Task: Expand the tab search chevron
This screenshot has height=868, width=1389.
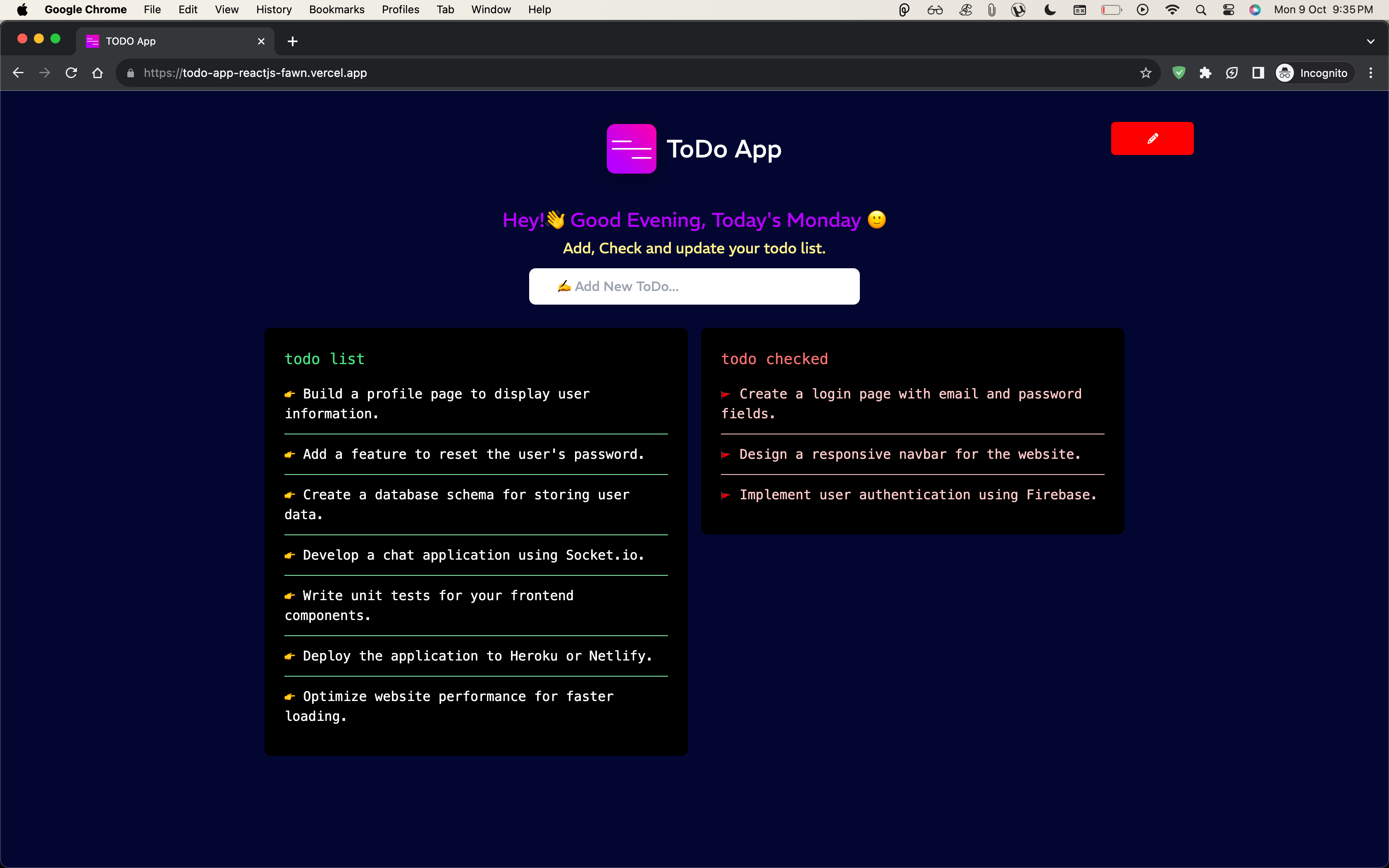Action: [x=1370, y=41]
